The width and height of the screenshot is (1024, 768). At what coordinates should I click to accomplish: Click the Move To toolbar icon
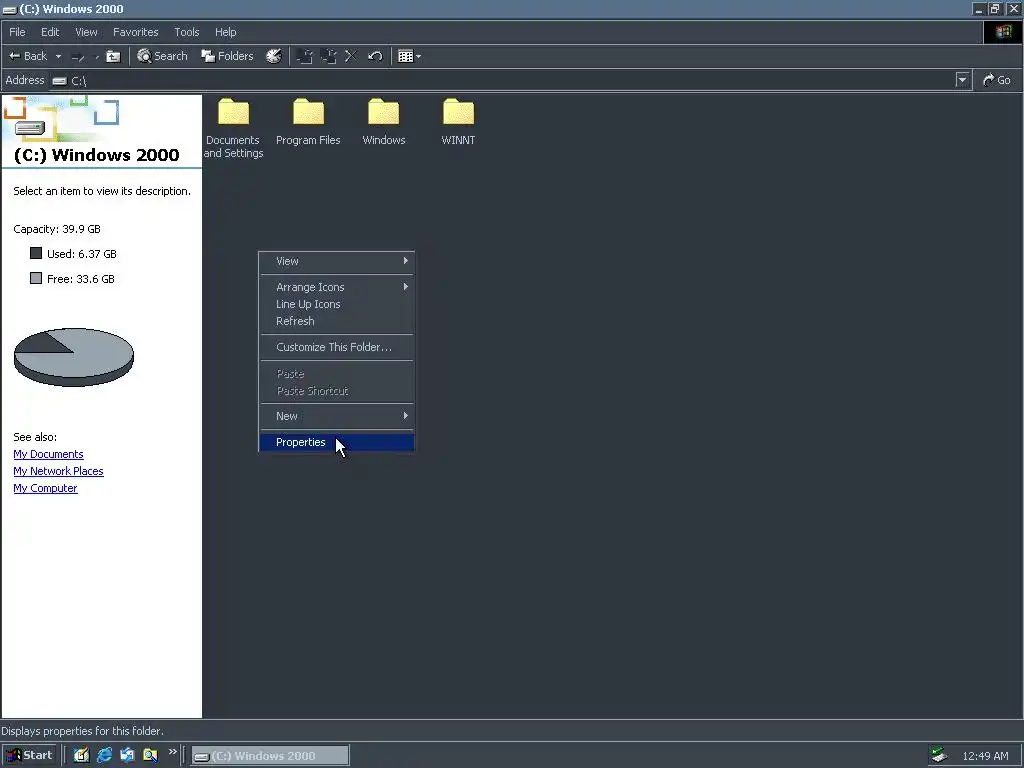[304, 56]
